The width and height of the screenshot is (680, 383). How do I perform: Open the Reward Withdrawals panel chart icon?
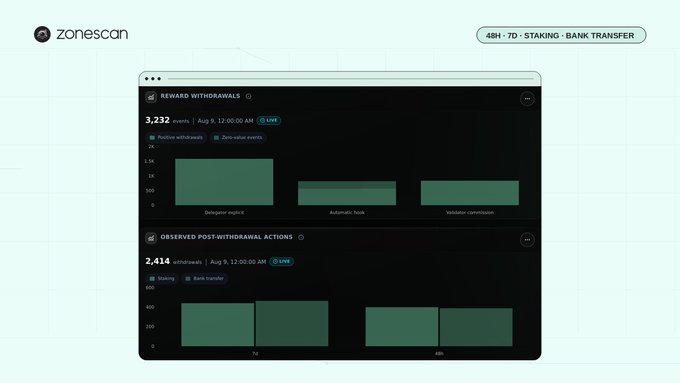coord(151,97)
